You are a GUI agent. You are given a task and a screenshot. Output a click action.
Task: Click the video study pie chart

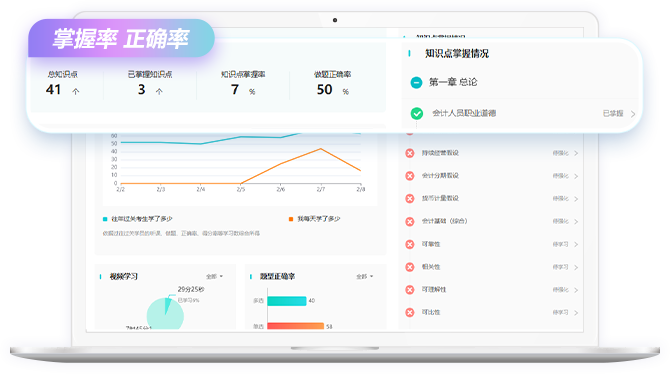pos(165,313)
